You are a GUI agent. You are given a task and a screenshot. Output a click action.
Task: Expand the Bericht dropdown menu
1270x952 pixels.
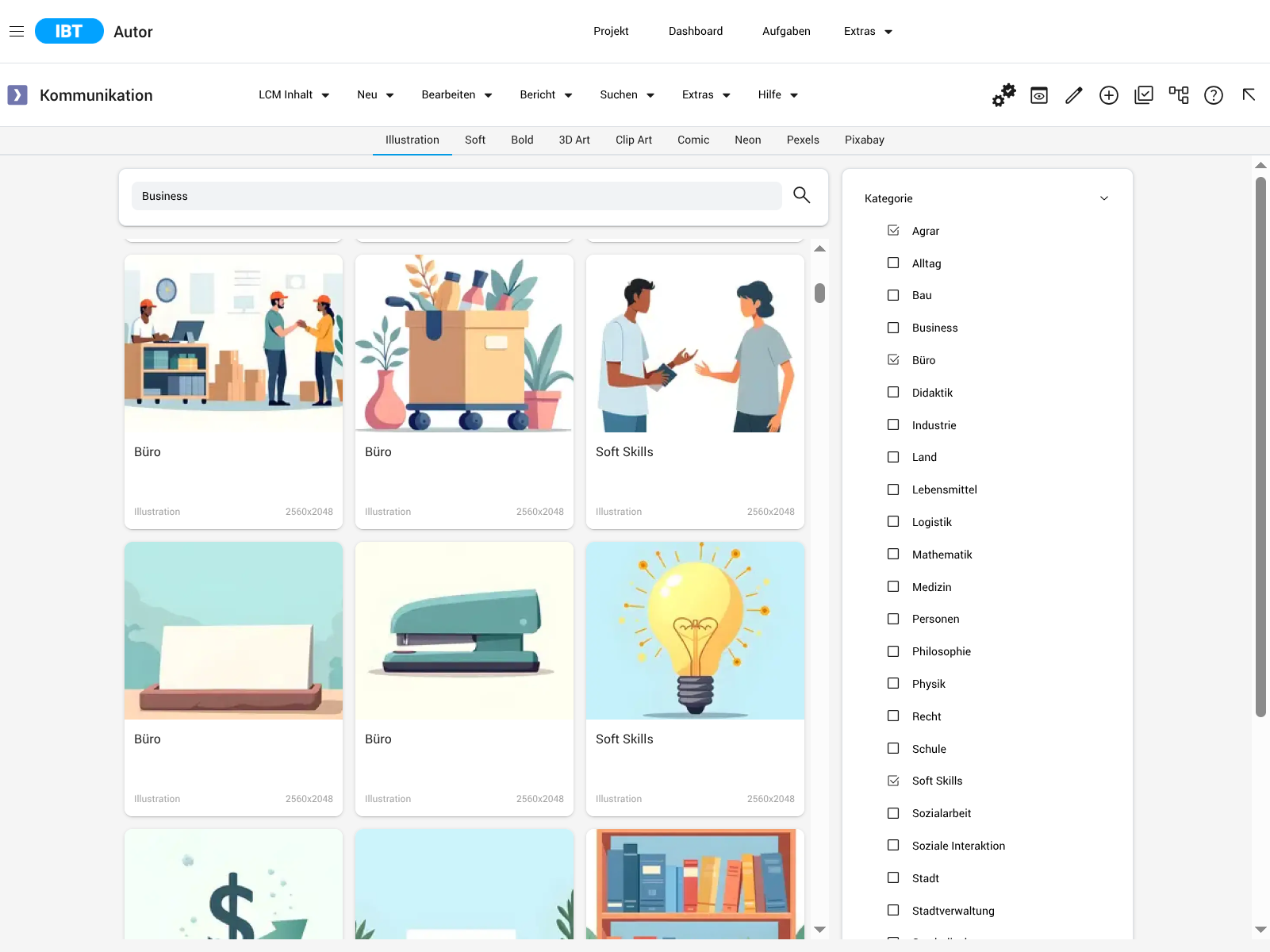546,95
